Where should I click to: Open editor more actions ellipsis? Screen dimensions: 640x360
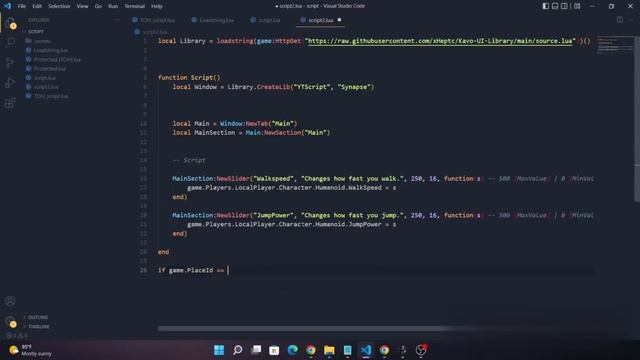[x=631, y=20]
